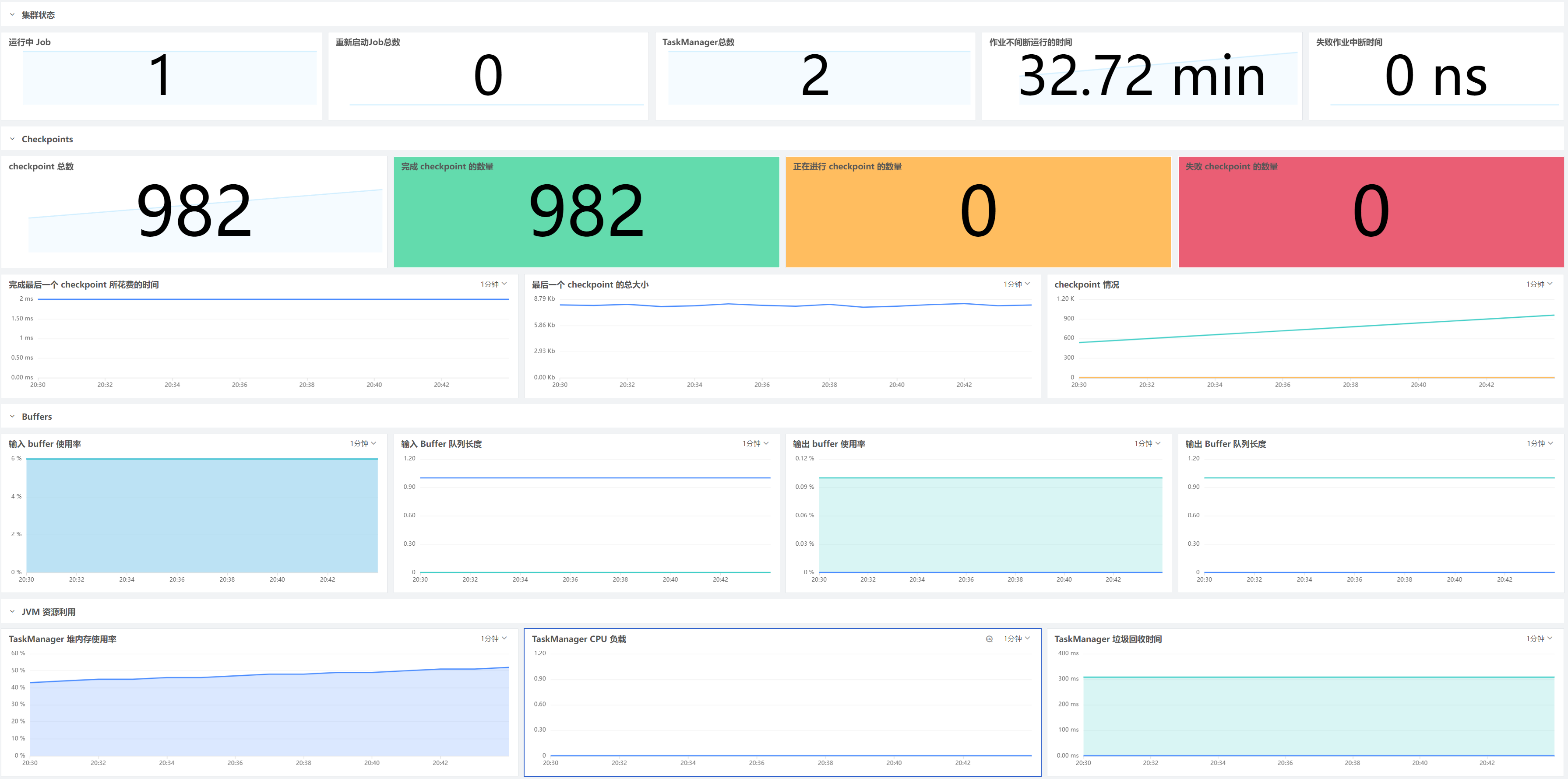Click the chart explore icon on TaskManager CPU 负载
This screenshot has height=779, width=1568.
click(x=989, y=639)
